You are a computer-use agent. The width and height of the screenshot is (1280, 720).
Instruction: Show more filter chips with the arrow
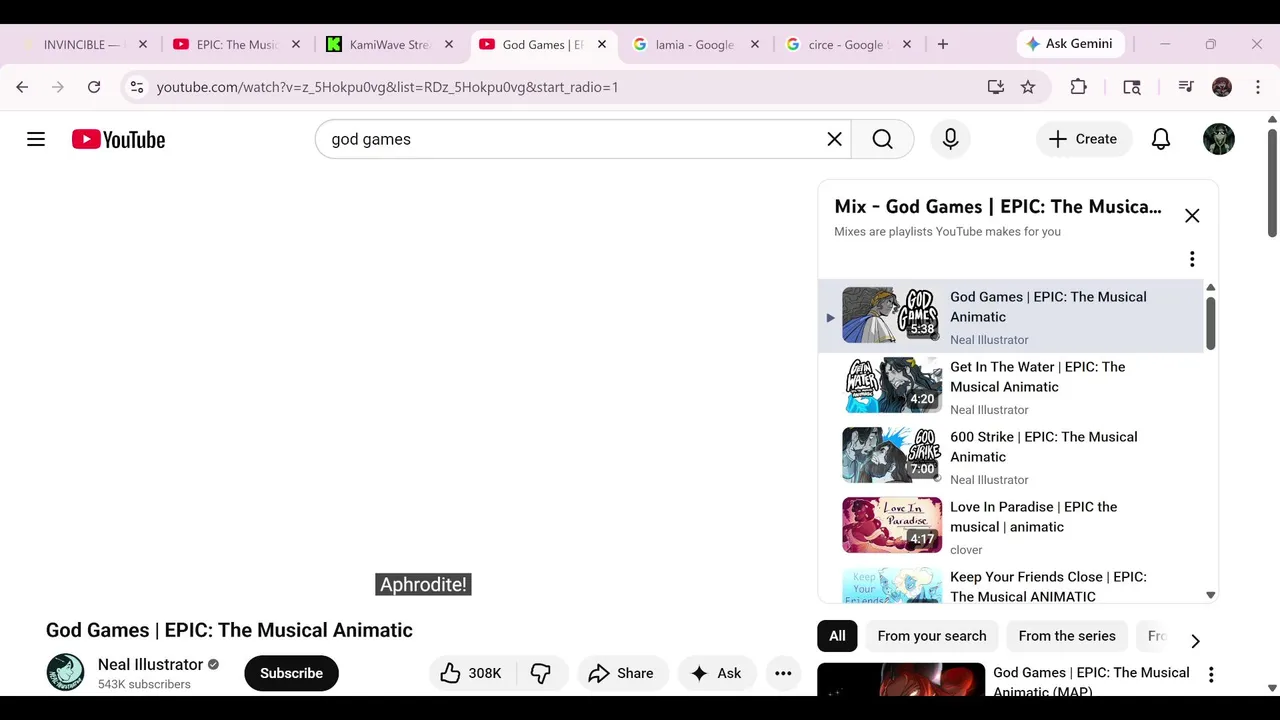(x=1195, y=640)
